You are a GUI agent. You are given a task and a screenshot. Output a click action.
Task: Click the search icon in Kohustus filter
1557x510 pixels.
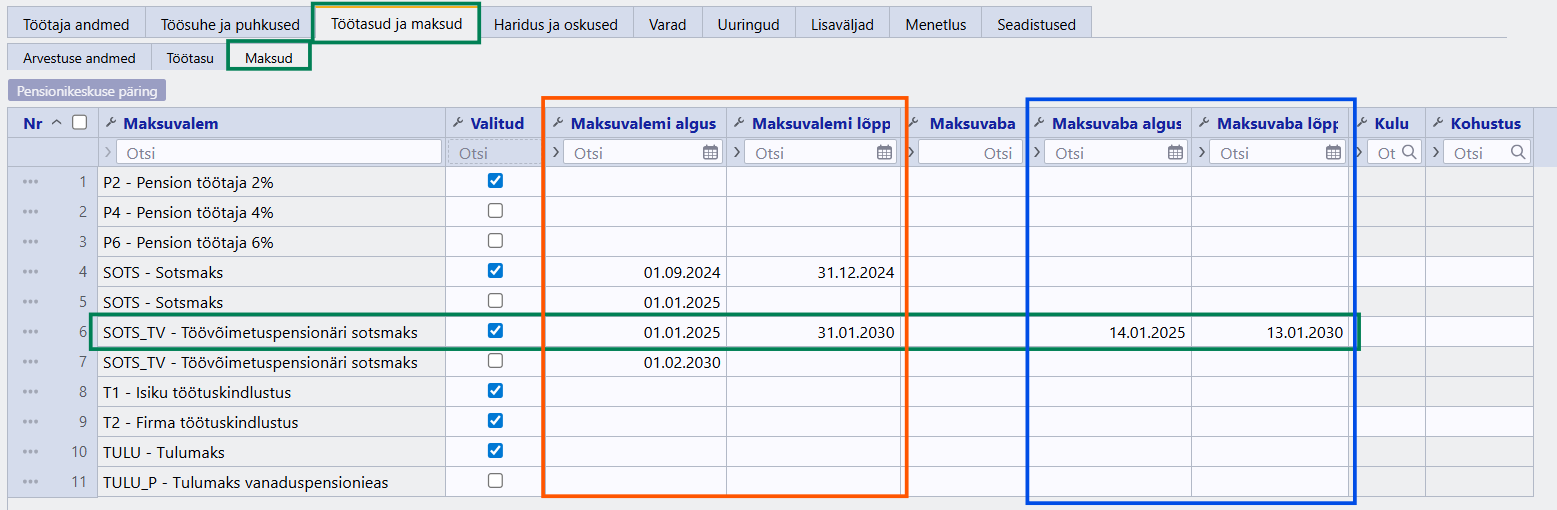(x=1517, y=153)
